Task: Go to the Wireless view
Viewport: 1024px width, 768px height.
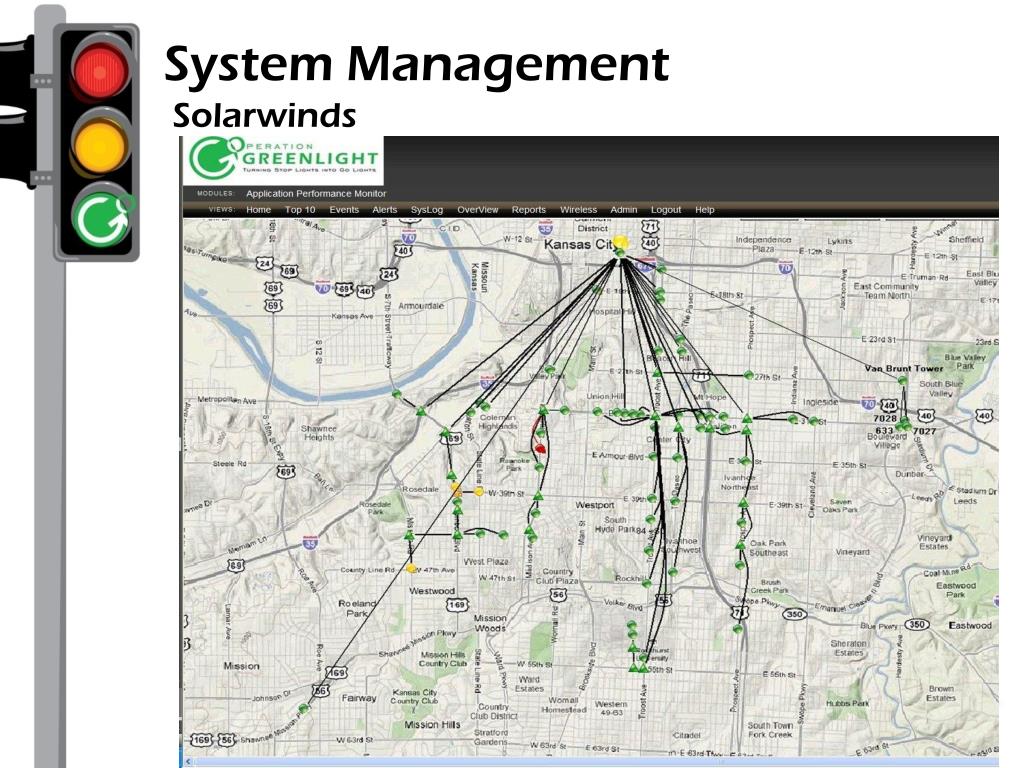Action: click(x=579, y=210)
